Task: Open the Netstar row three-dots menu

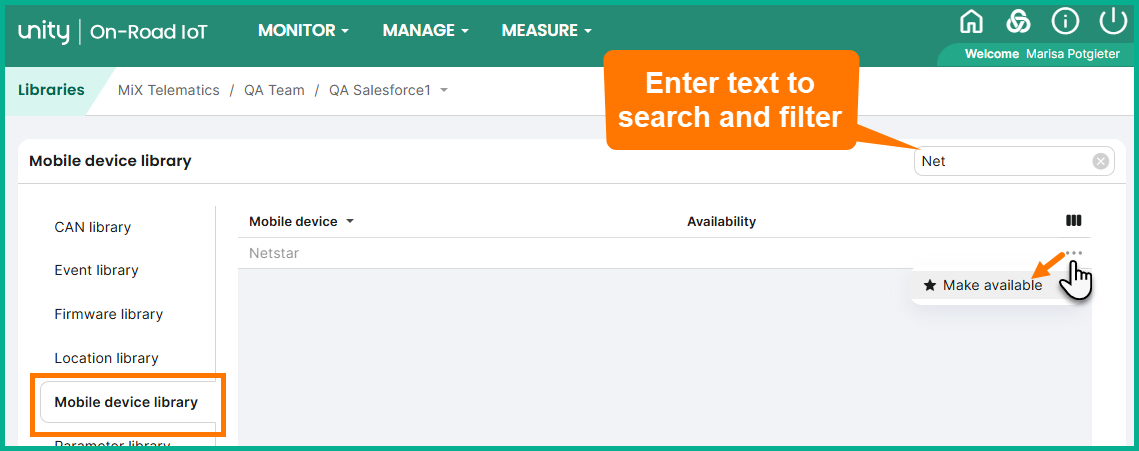Action: (x=1074, y=253)
